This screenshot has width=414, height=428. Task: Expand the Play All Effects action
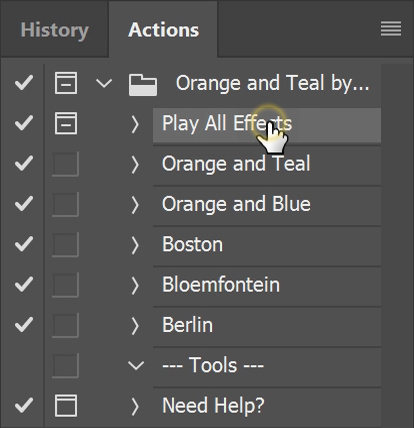(x=135, y=124)
